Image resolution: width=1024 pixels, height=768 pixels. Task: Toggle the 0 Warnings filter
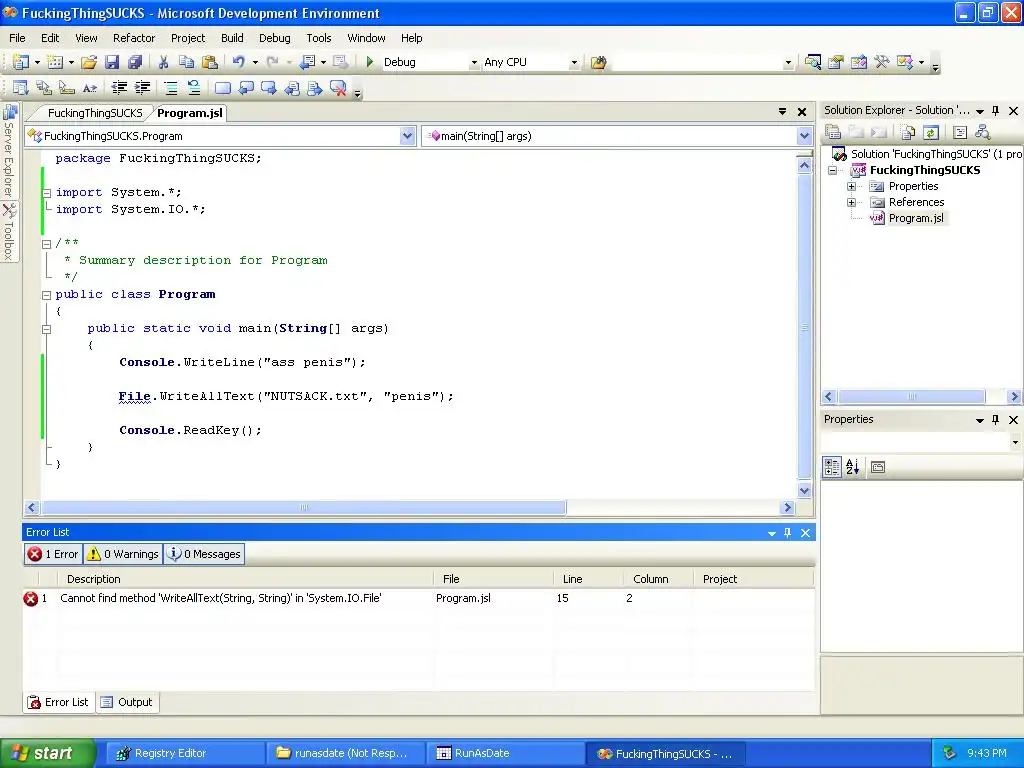[x=123, y=554]
